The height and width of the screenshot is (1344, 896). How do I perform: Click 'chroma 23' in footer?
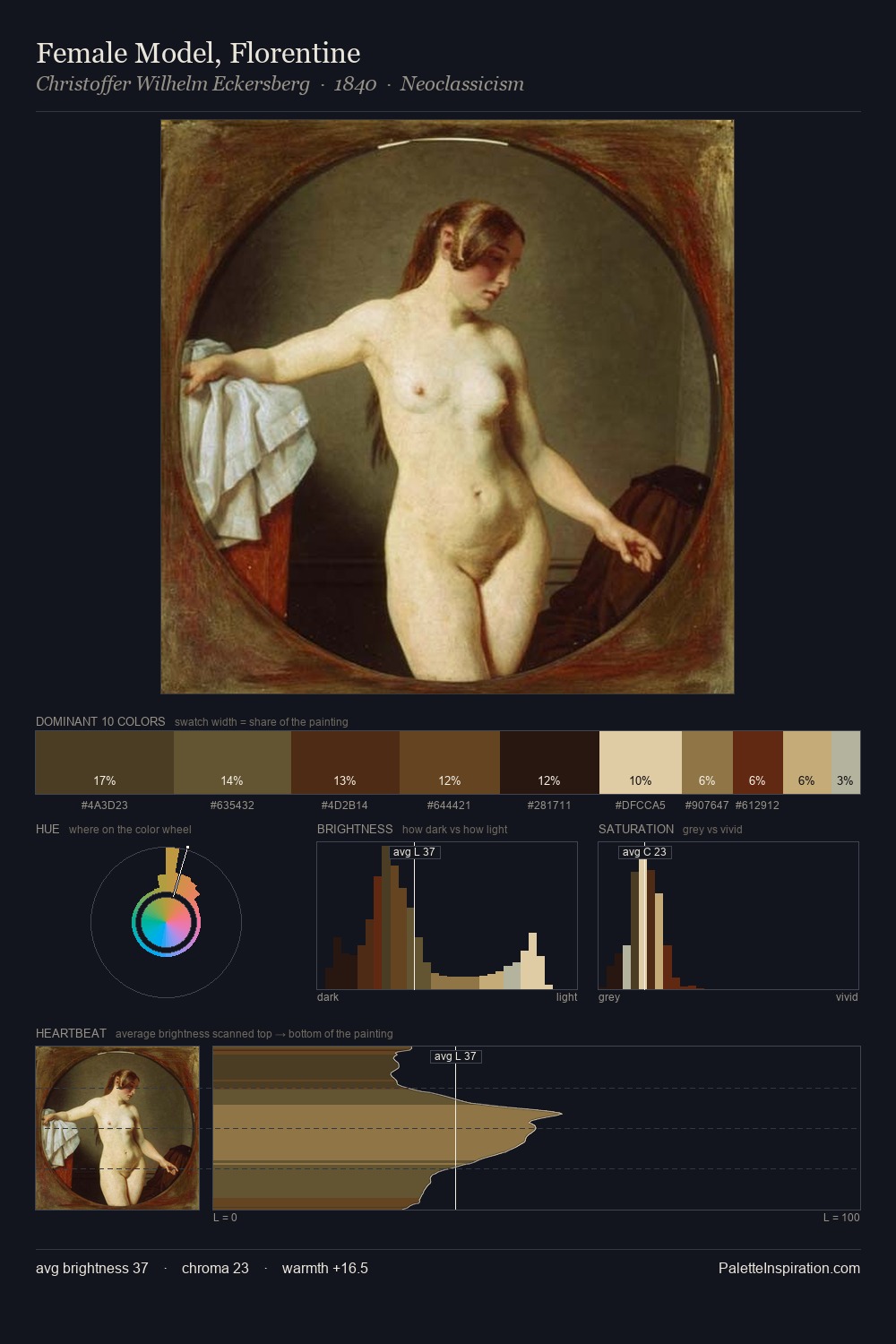215,1268
